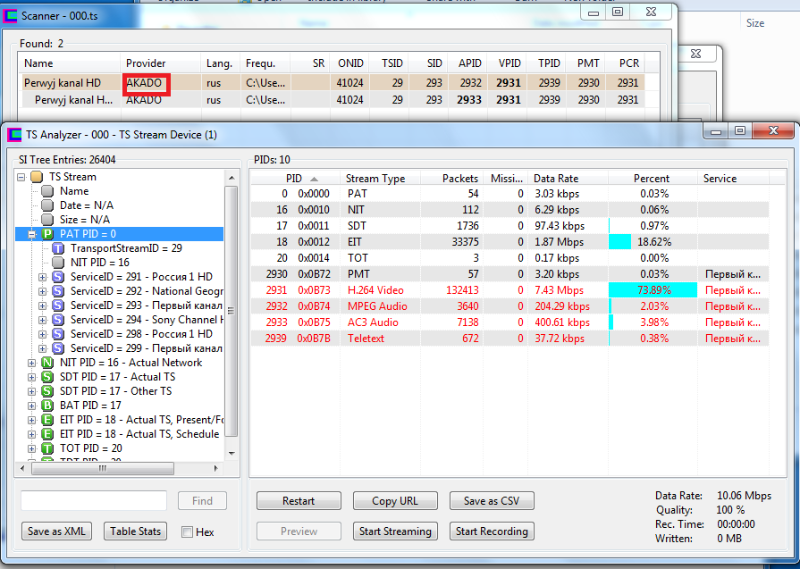800x569 pixels.
Task: Click the E icon for EIT Actual TS, Schedule
Action: click(x=46, y=434)
